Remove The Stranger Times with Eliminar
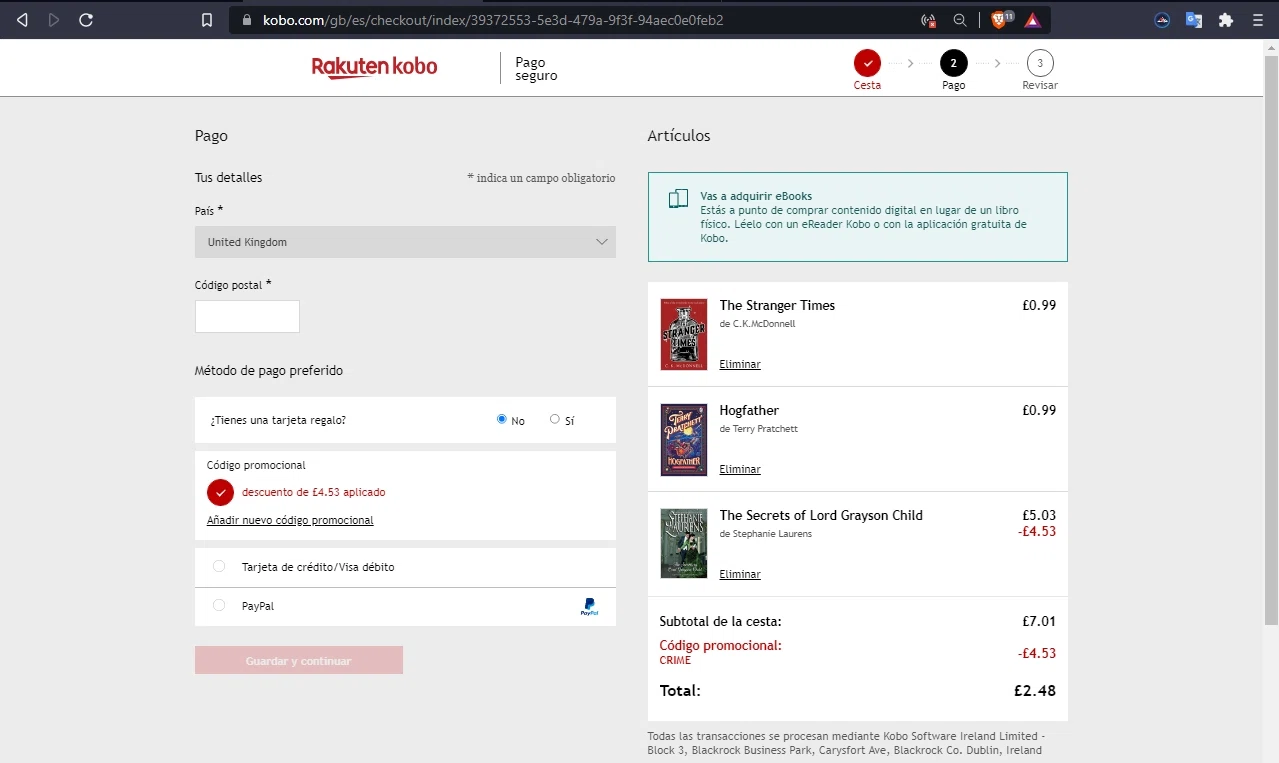This screenshot has height=763, width=1279. tap(740, 364)
